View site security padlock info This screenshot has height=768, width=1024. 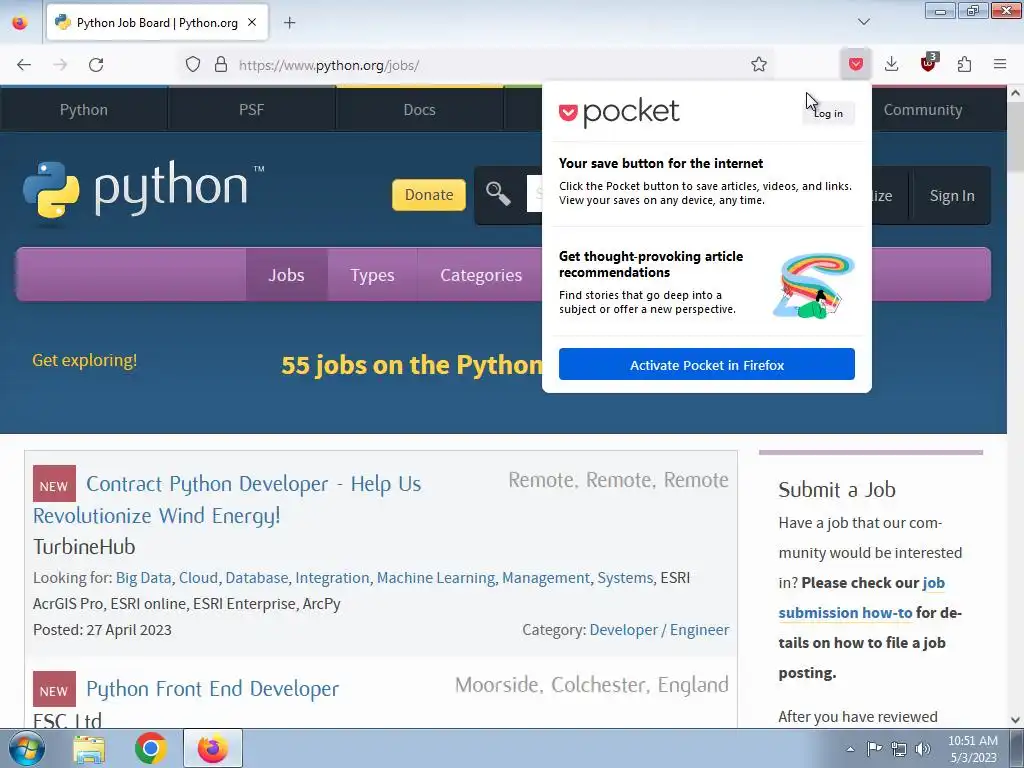[x=221, y=65]
